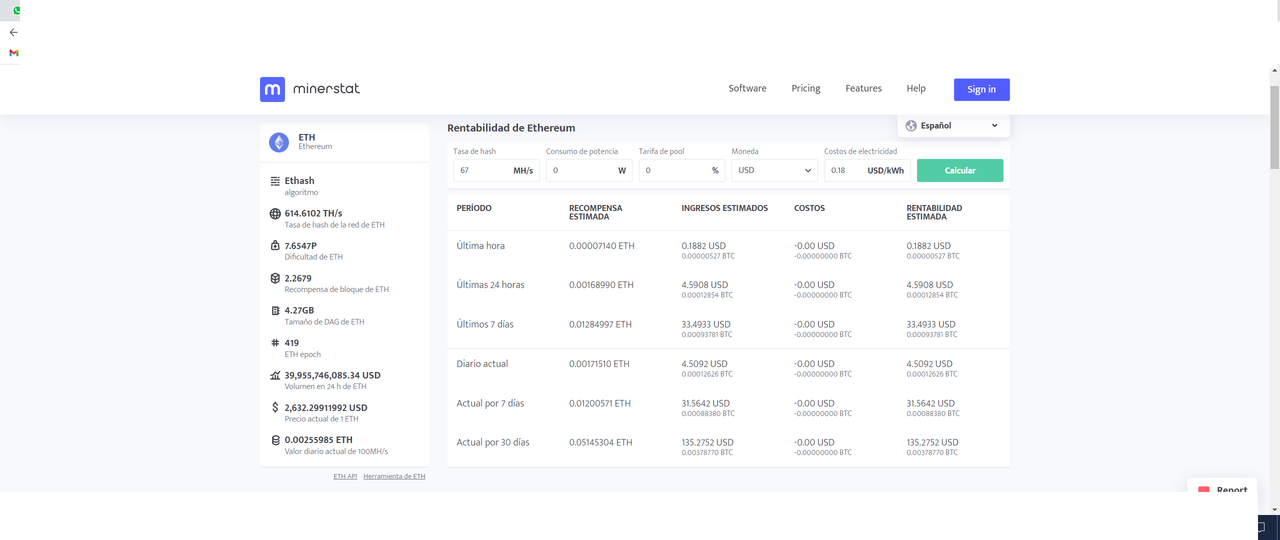Click the 4.27GB DAG size value
Screen dimensions: 1280x540
(x=299, y=311)
